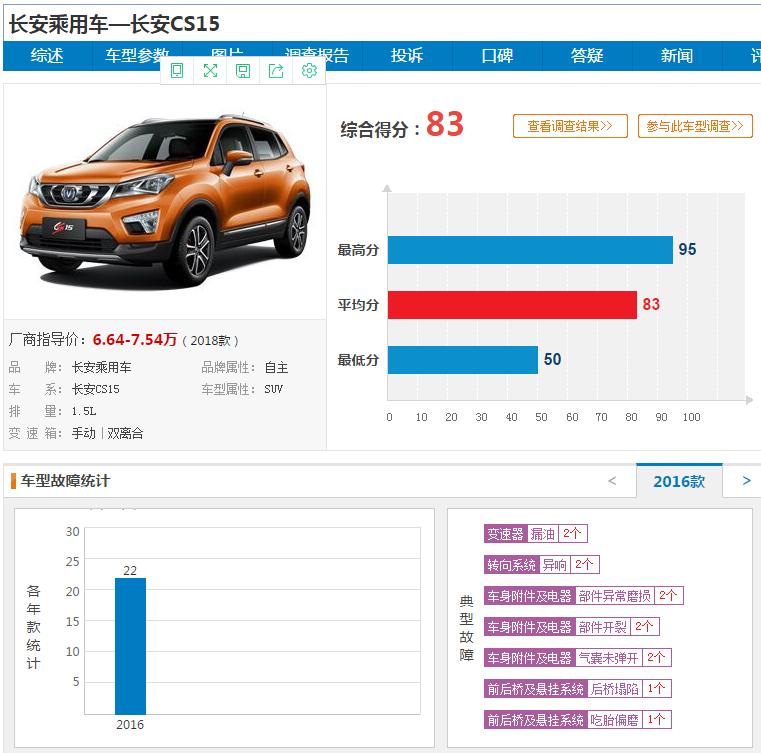Image resolution: width=761 pixels, height=753 pixels.
Task: Open the 投诉 complaints tab
Action: coord(407,56)
